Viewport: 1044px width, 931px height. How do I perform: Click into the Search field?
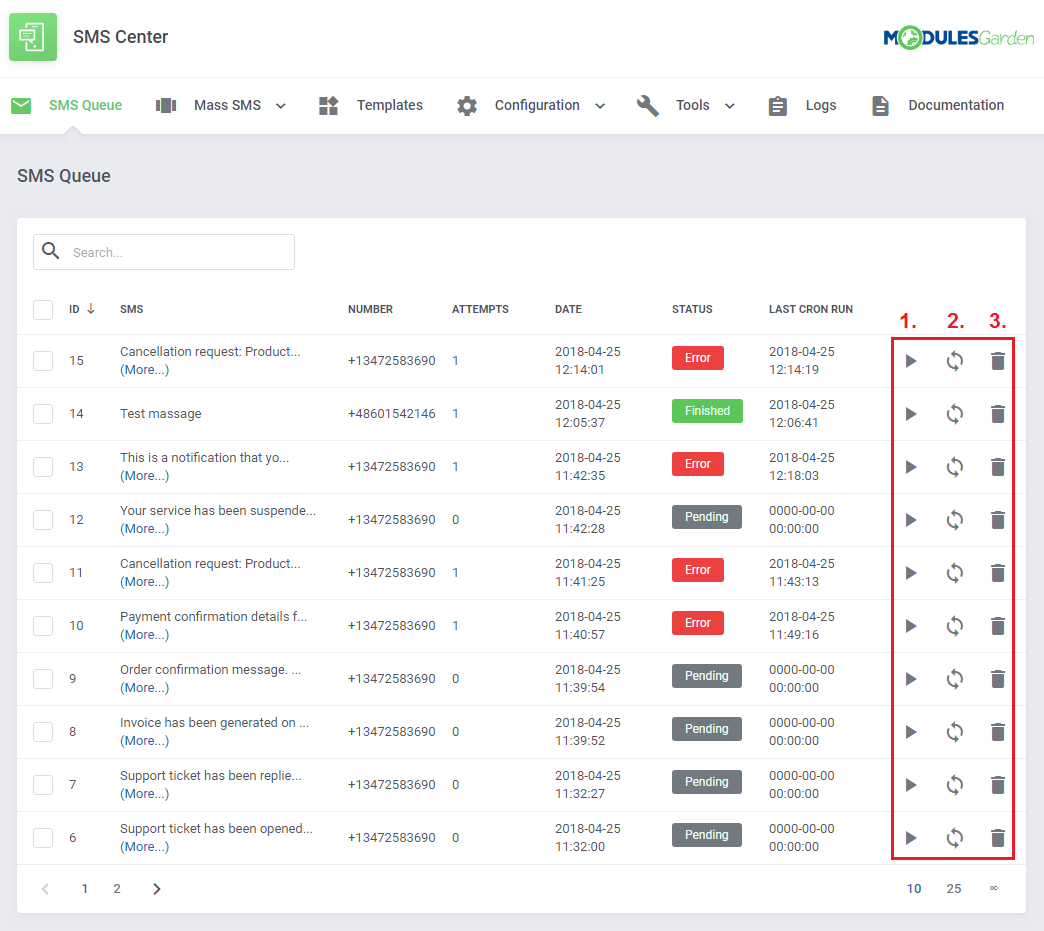164,252
